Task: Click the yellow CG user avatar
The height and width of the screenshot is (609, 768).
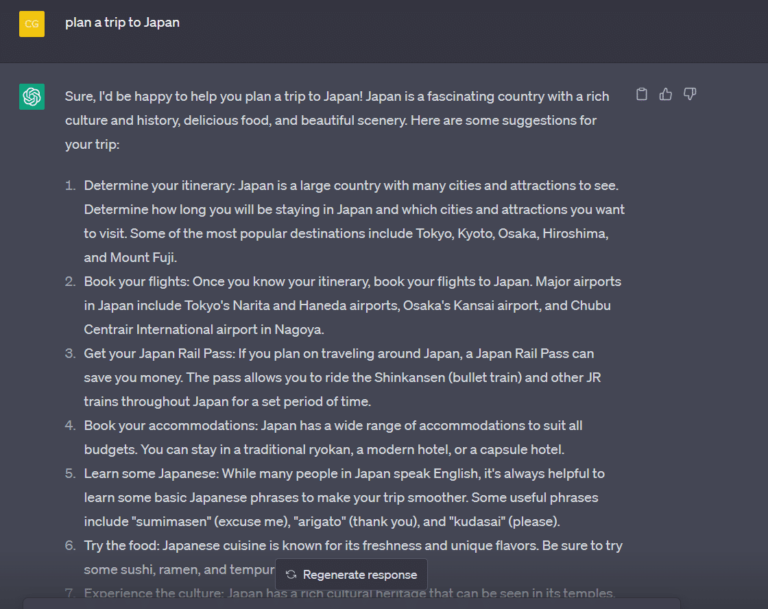Action: pyautogui.click(x=32, y=24)
